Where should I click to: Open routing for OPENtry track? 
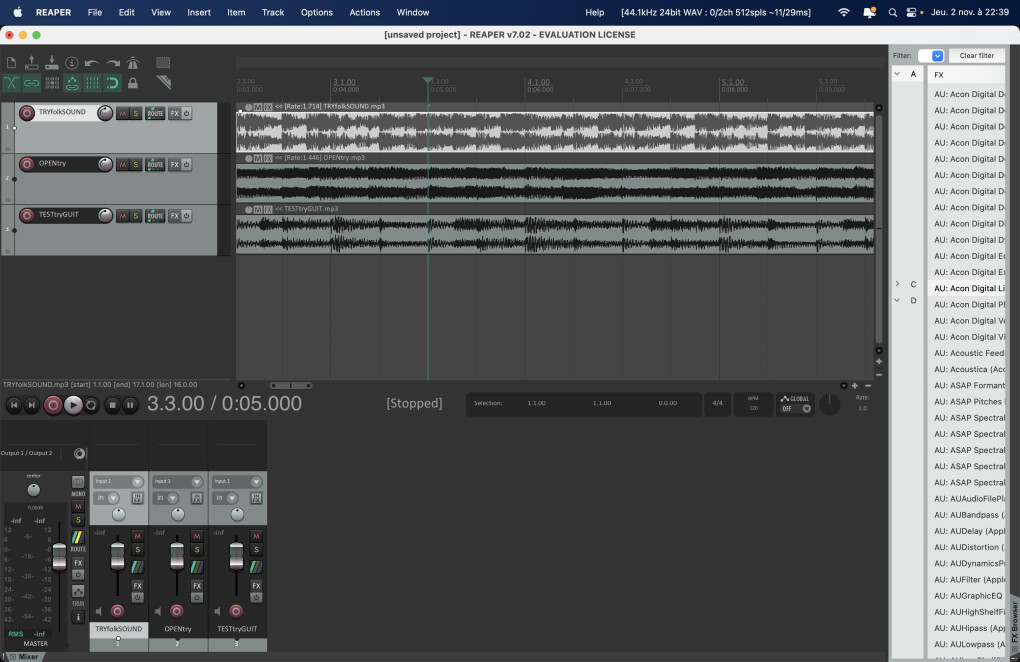[x=155, y=165]
